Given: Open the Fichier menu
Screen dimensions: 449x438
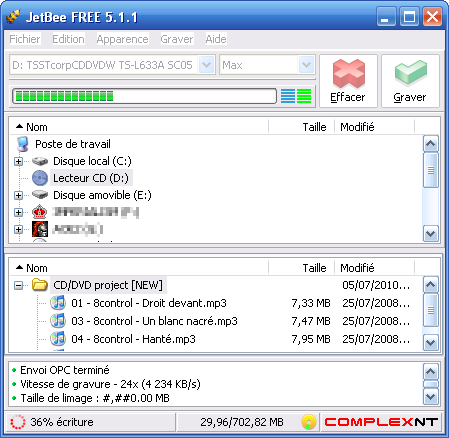Looking at the screenshot, I should click(25, 39).
